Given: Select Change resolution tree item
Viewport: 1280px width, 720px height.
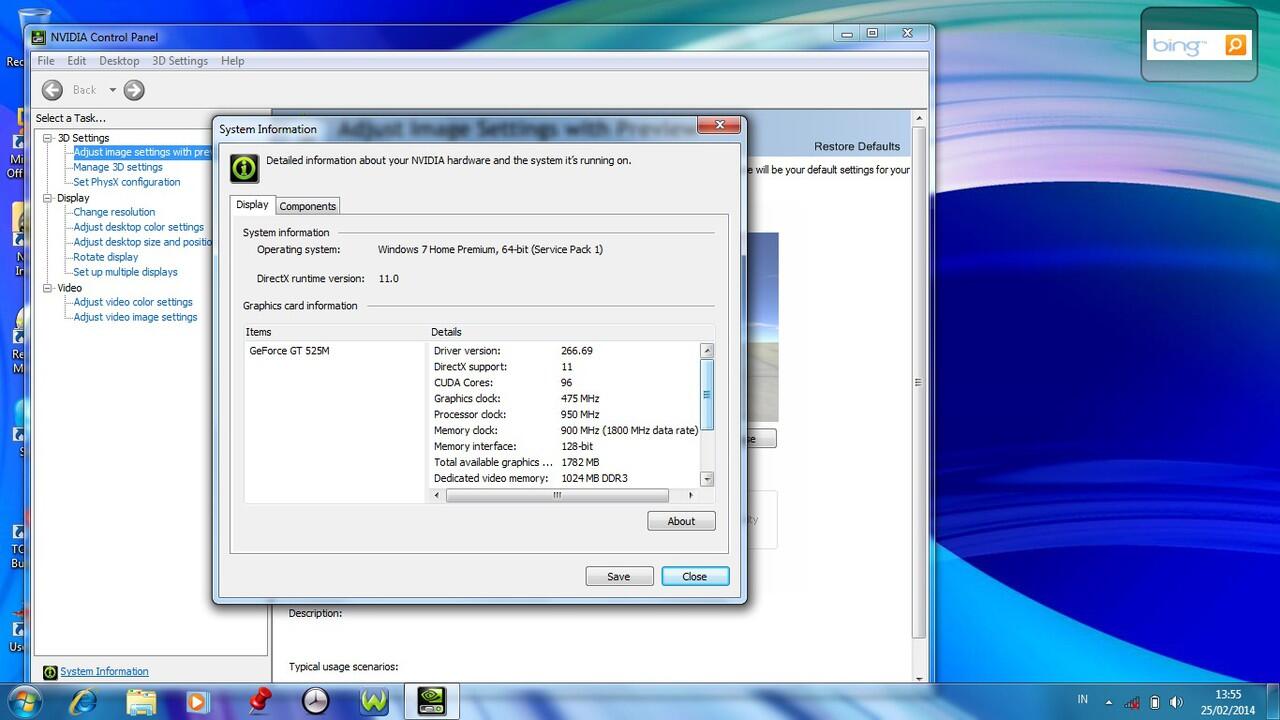Looking at the screenshot, I should pos(114,212).
